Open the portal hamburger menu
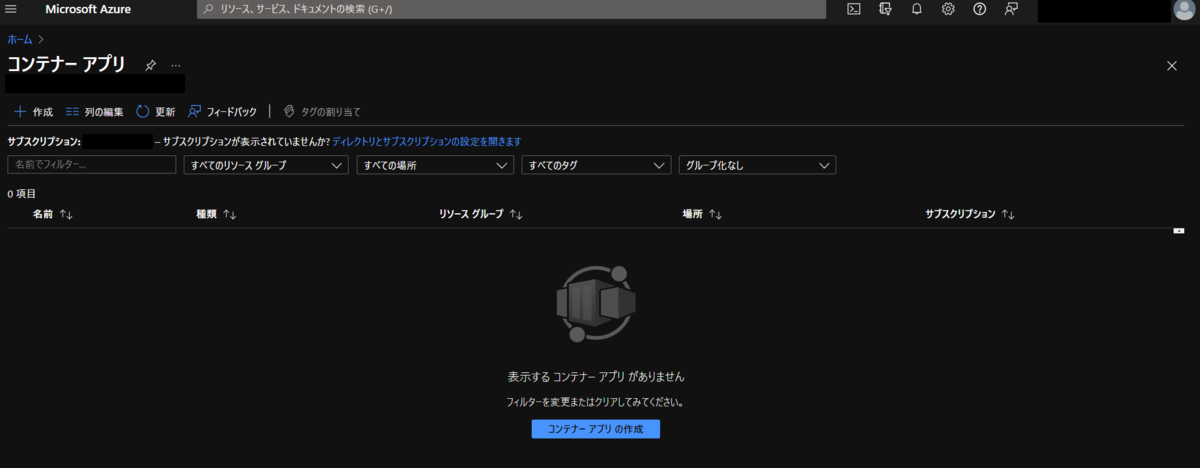This screenshot has width=1200, height=468. coord(12,9)
